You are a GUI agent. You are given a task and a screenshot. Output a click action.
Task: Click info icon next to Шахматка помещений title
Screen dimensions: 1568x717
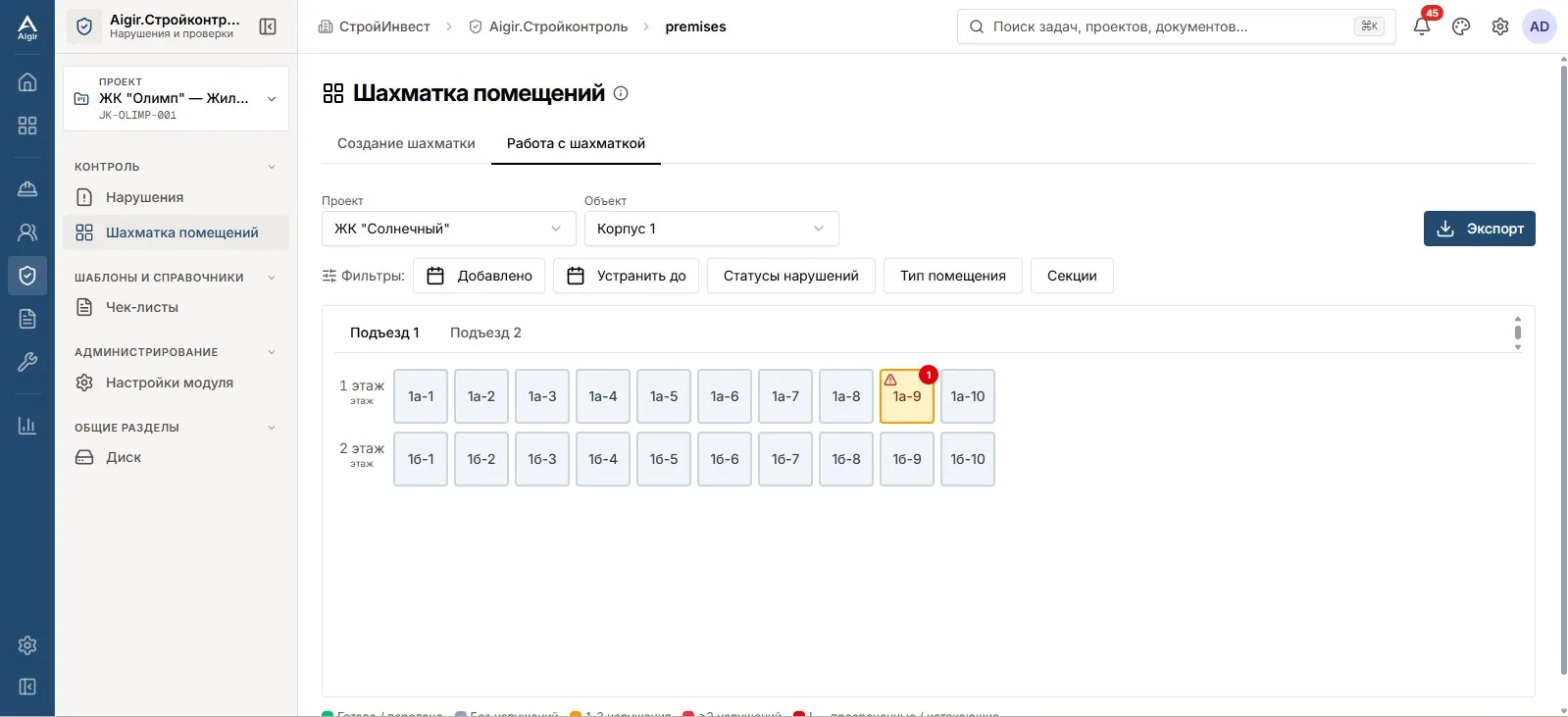tap(621, 93)
